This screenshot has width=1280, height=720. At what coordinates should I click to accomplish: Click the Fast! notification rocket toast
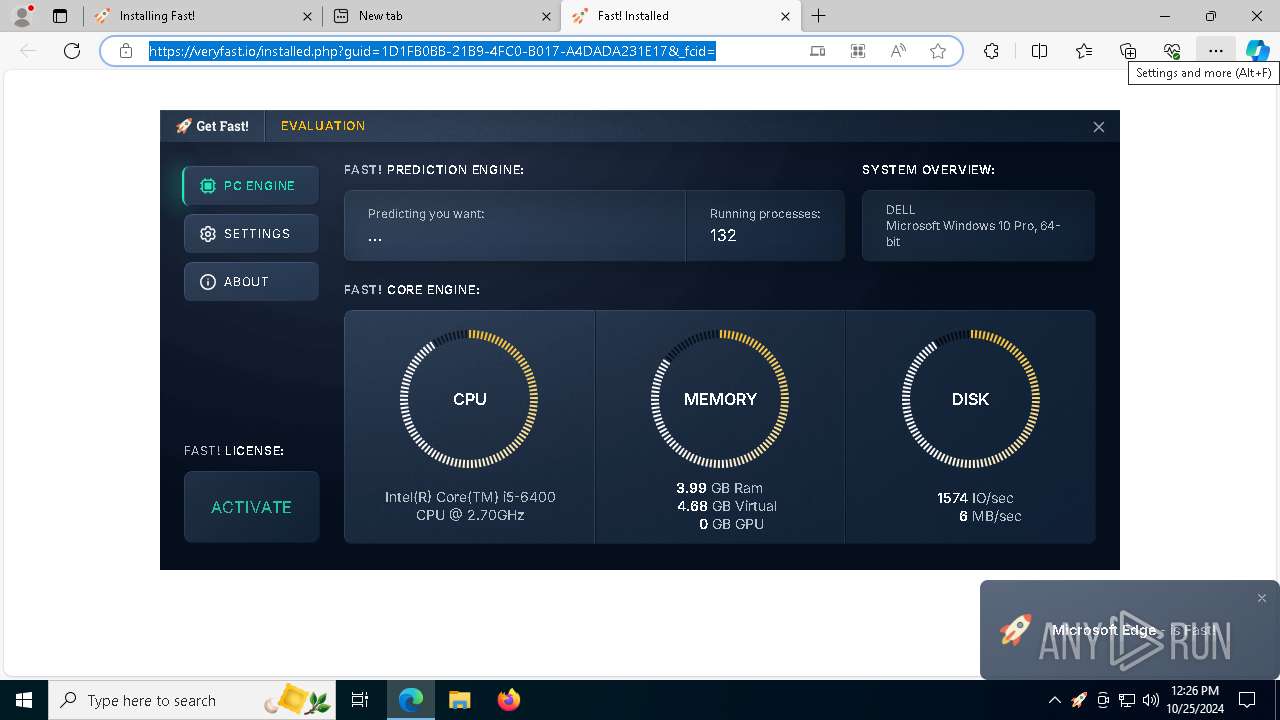[x=1130, y=631]
